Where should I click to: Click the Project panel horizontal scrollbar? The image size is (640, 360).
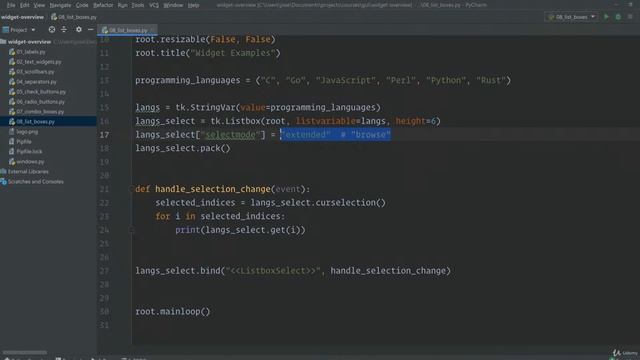click(24, 352)
